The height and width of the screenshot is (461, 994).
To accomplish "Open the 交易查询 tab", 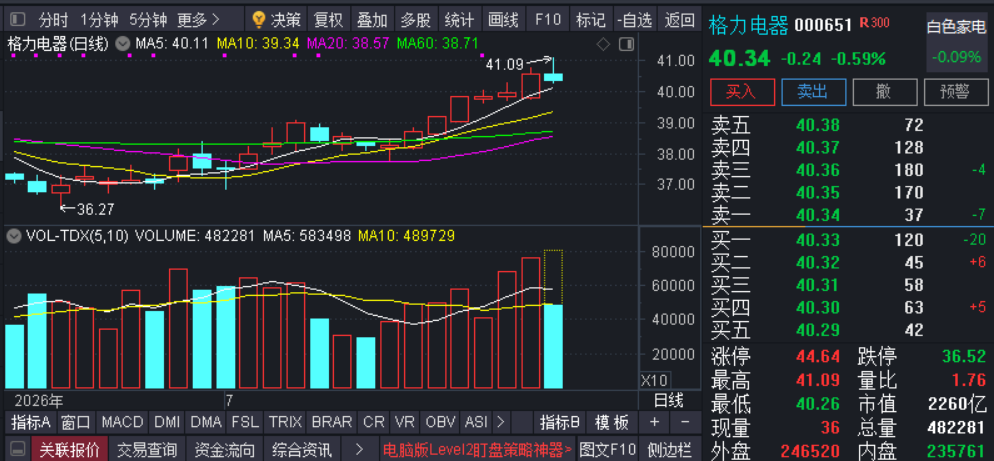I will pos(147,450).
